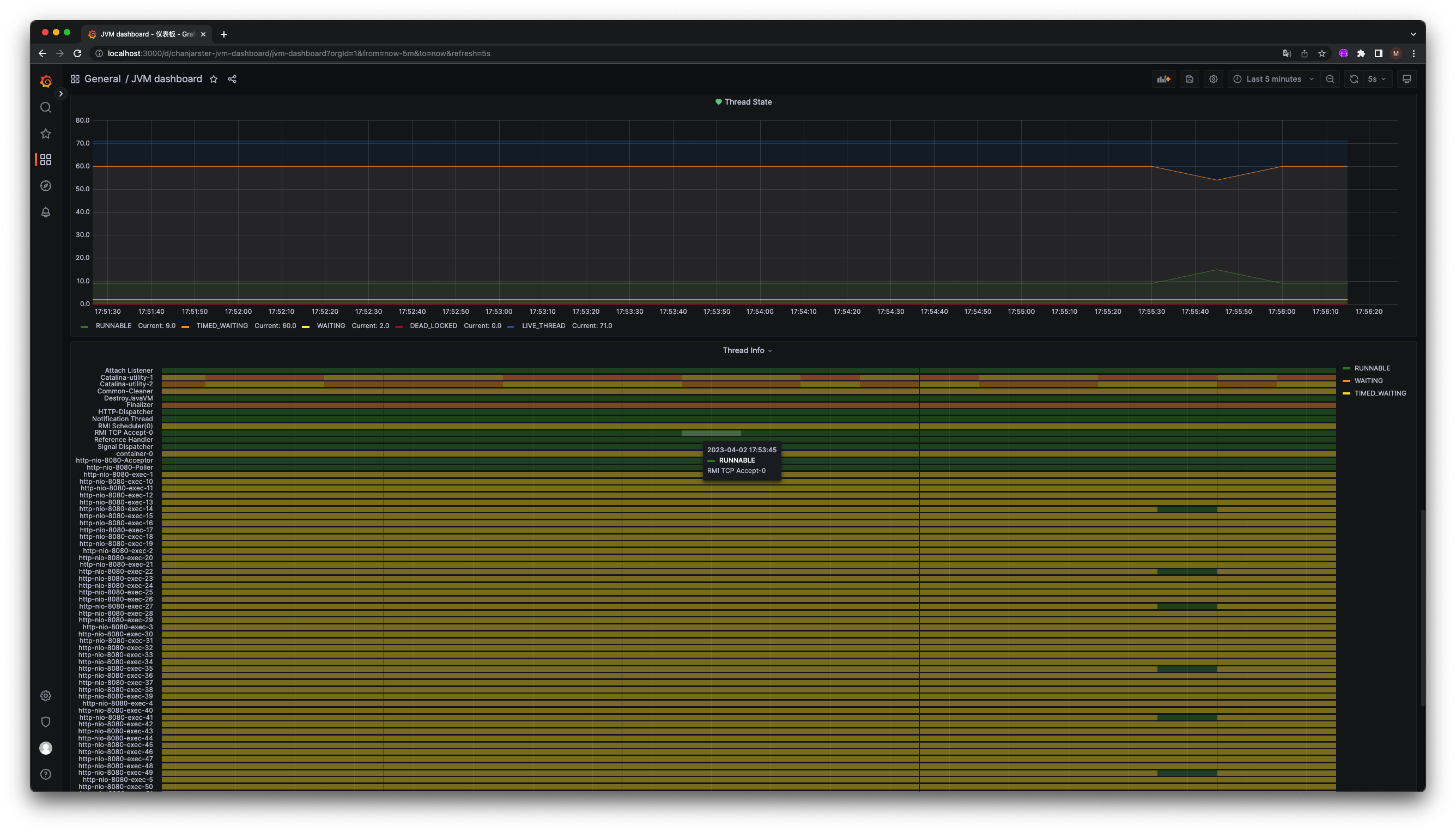Click the dashboard vertical scrollbar
1456x832 pixels.
(1422, 608)
